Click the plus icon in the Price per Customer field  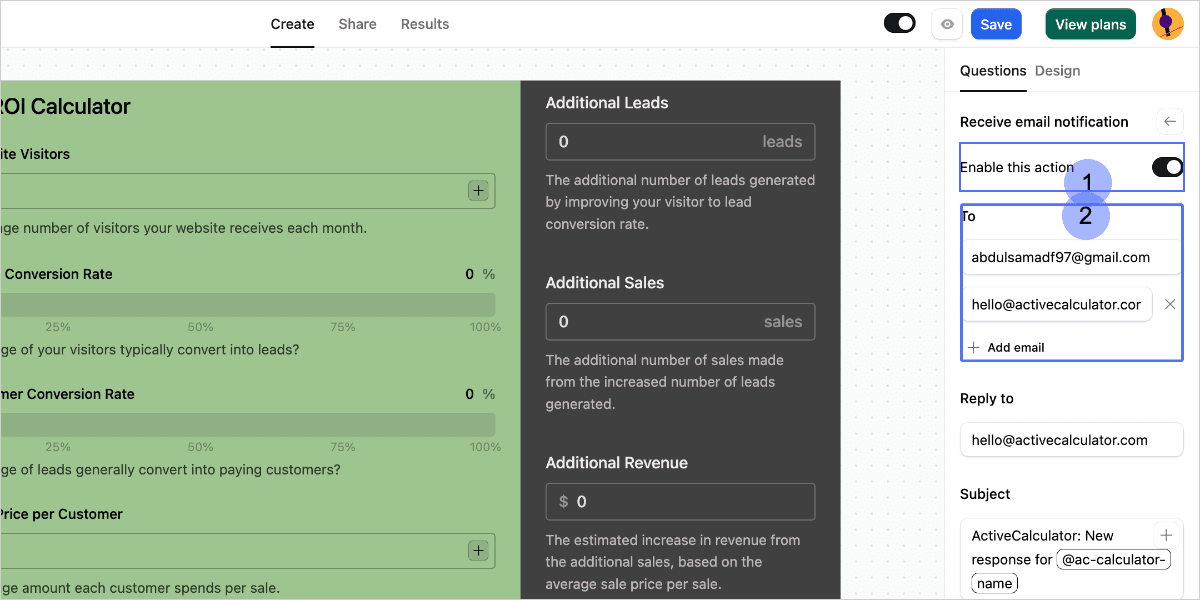coord(478,550)
